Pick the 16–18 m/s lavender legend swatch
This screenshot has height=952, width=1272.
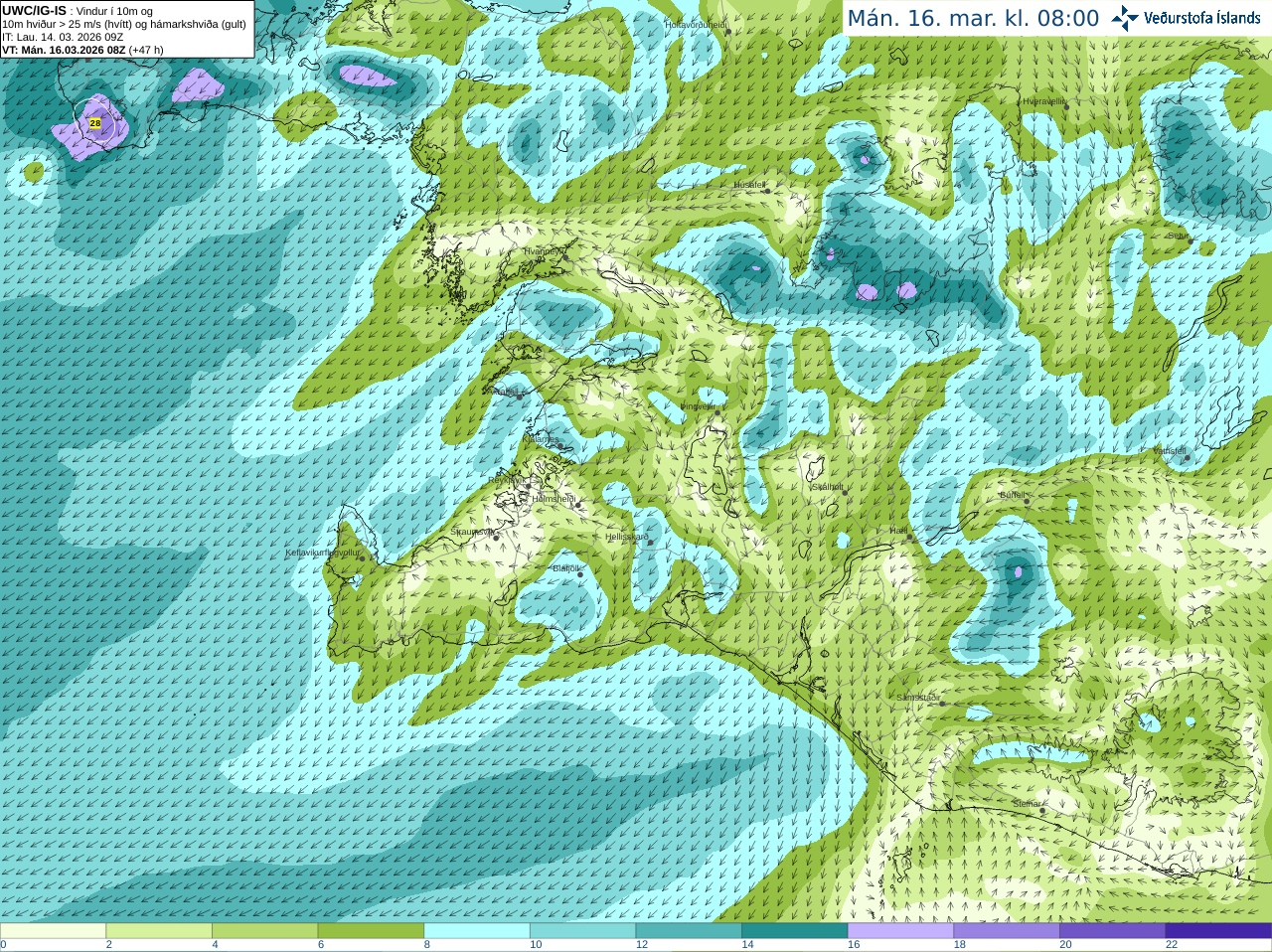point(900,931)
